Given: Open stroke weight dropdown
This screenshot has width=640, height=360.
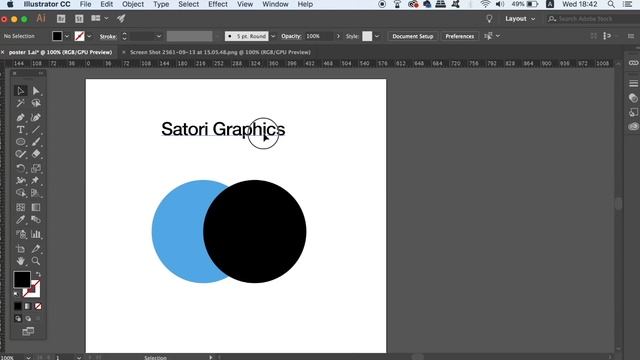Looking at the screenshot, I should [x=159, y=36].
